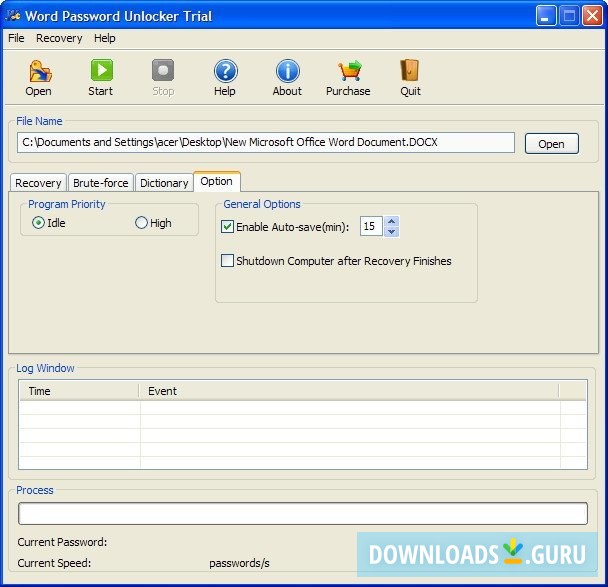The width and height of the screenshot is (608, 587).
Task: Click the Open button beside file path
Action: [x=551, y=144]
